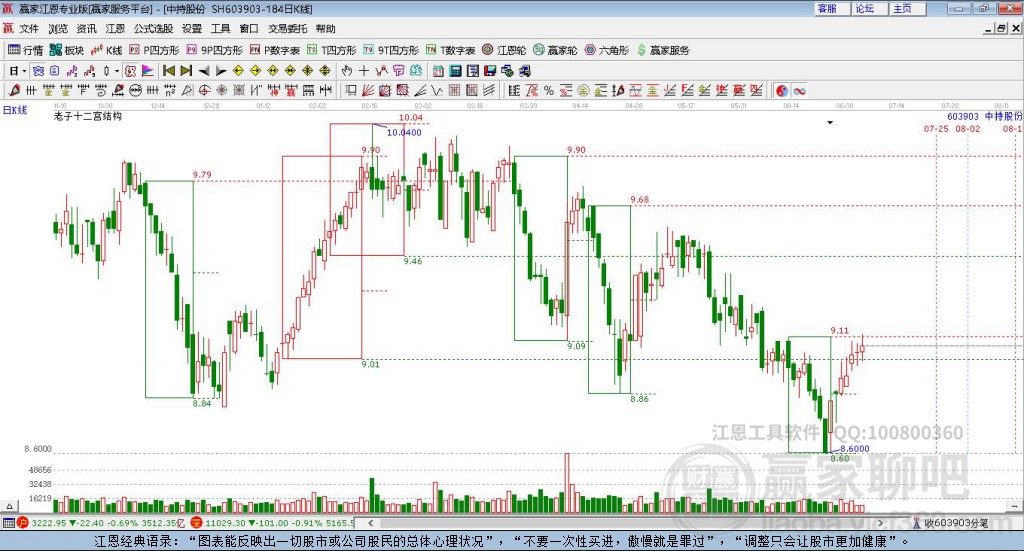Open the 浏览 menu
The image size is (1024, 551).
tap(57, 29)
